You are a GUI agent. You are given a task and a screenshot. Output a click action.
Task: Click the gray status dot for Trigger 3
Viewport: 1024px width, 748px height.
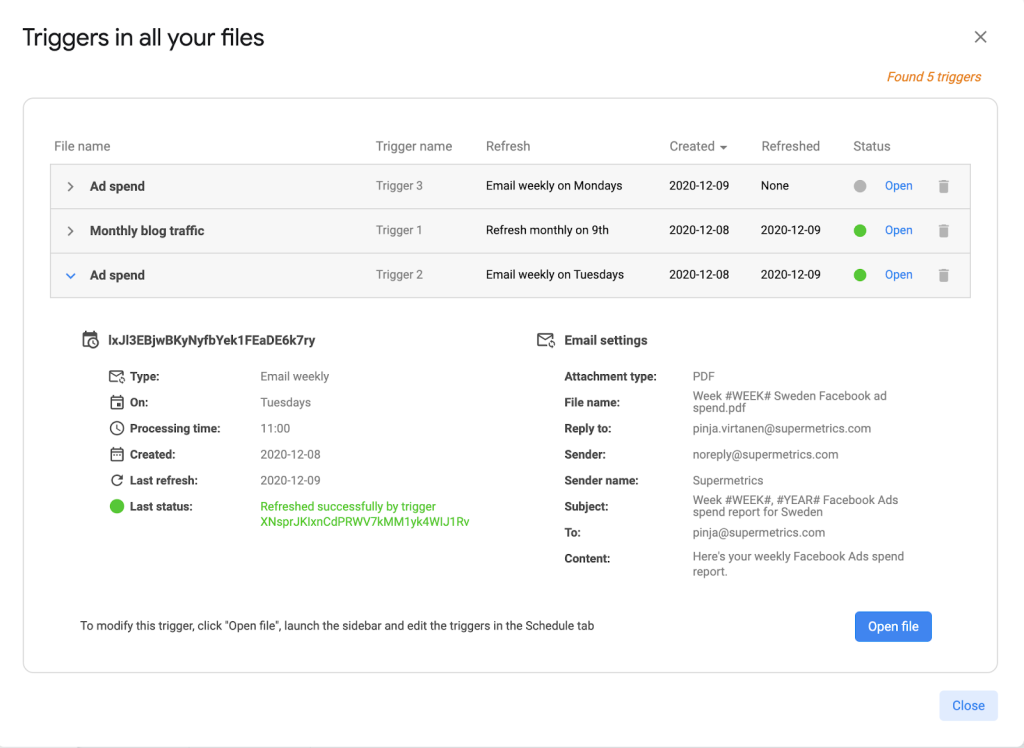point(860,186)
